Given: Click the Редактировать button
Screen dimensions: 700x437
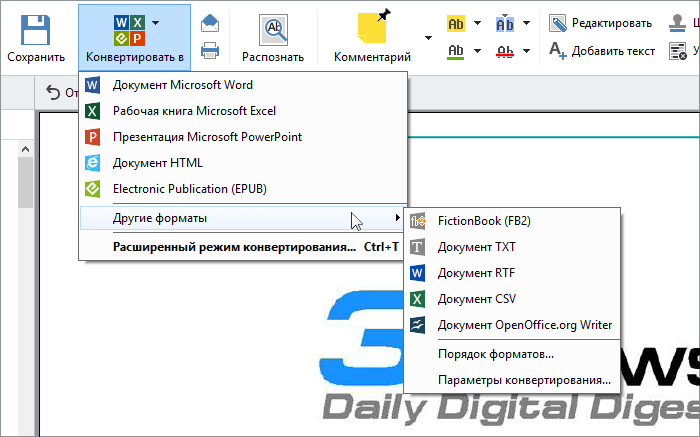Looking at the screenshot, I should [x=600, y=23].
